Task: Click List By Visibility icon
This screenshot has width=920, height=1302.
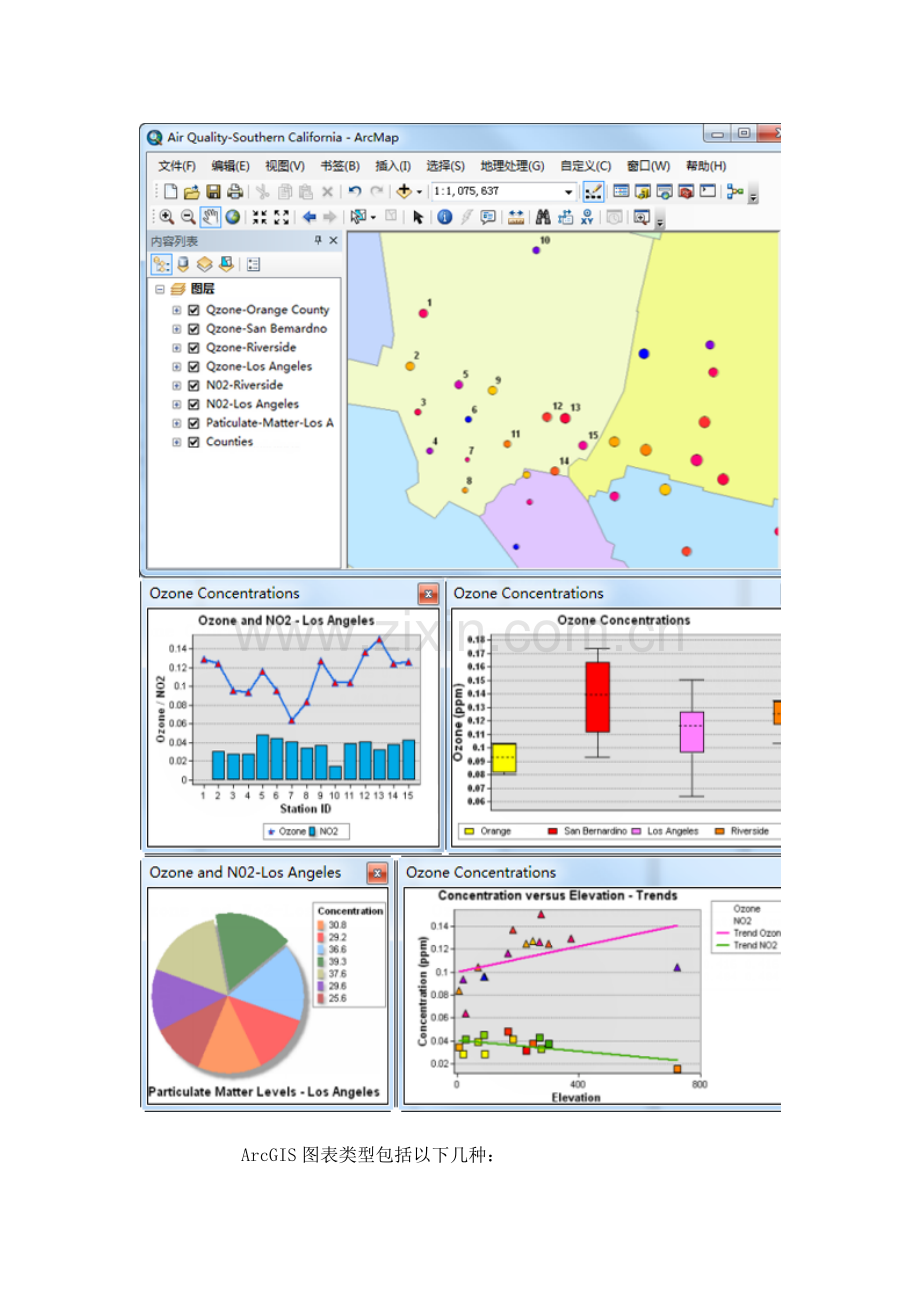Action: [204, 265]
